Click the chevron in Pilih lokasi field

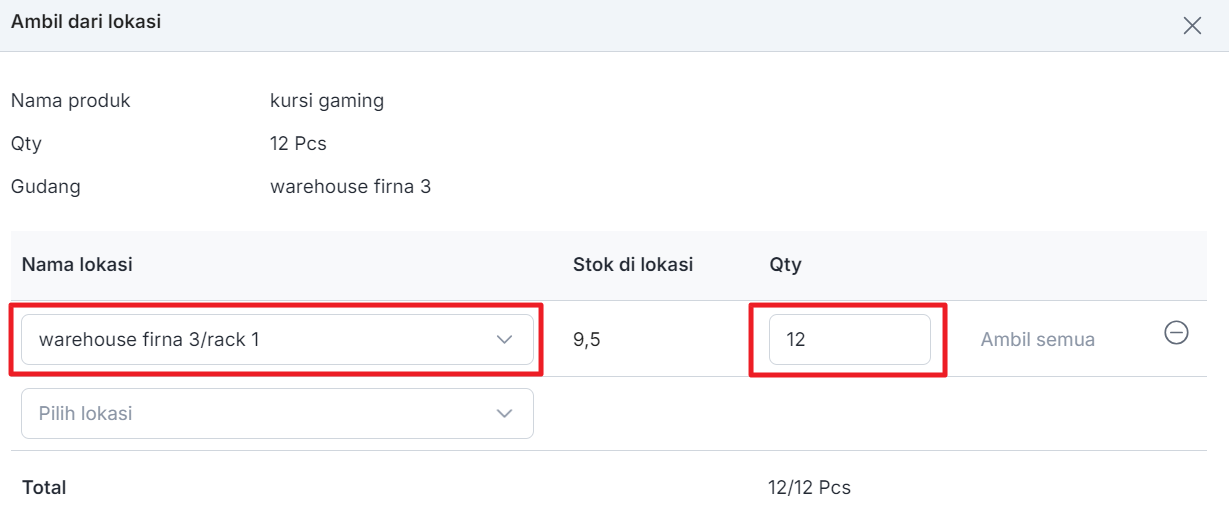505,414
